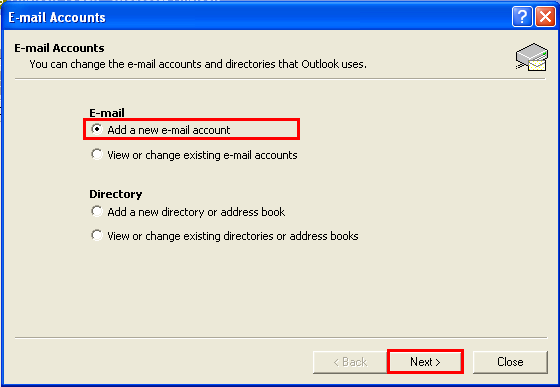Click the bold E-mail Accounts heading
The width and height of the screenshot is (560, 387).
[59, 48]
